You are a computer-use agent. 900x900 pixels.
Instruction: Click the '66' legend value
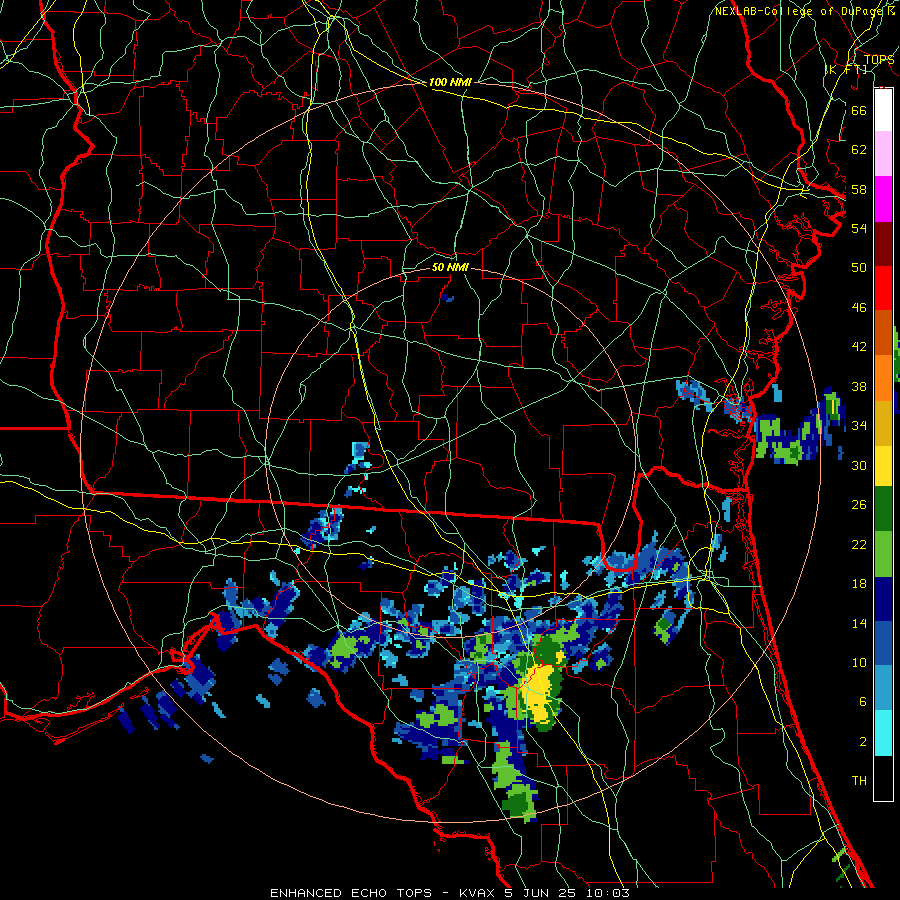[x=859, y=110]
